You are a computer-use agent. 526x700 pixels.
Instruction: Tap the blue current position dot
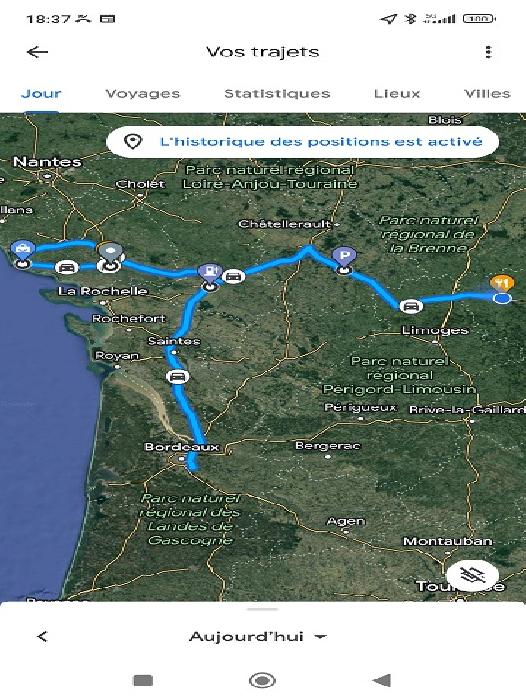[503, 298]
